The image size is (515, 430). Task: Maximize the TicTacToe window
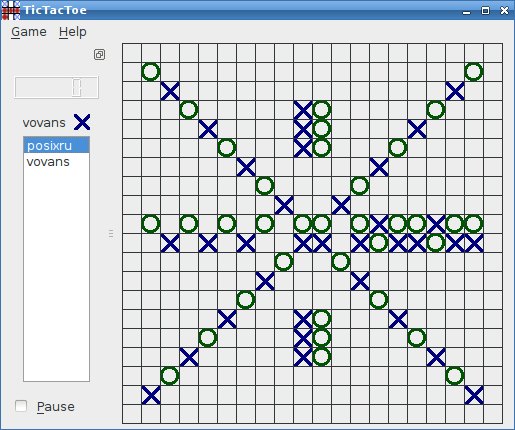pos(485,11)
